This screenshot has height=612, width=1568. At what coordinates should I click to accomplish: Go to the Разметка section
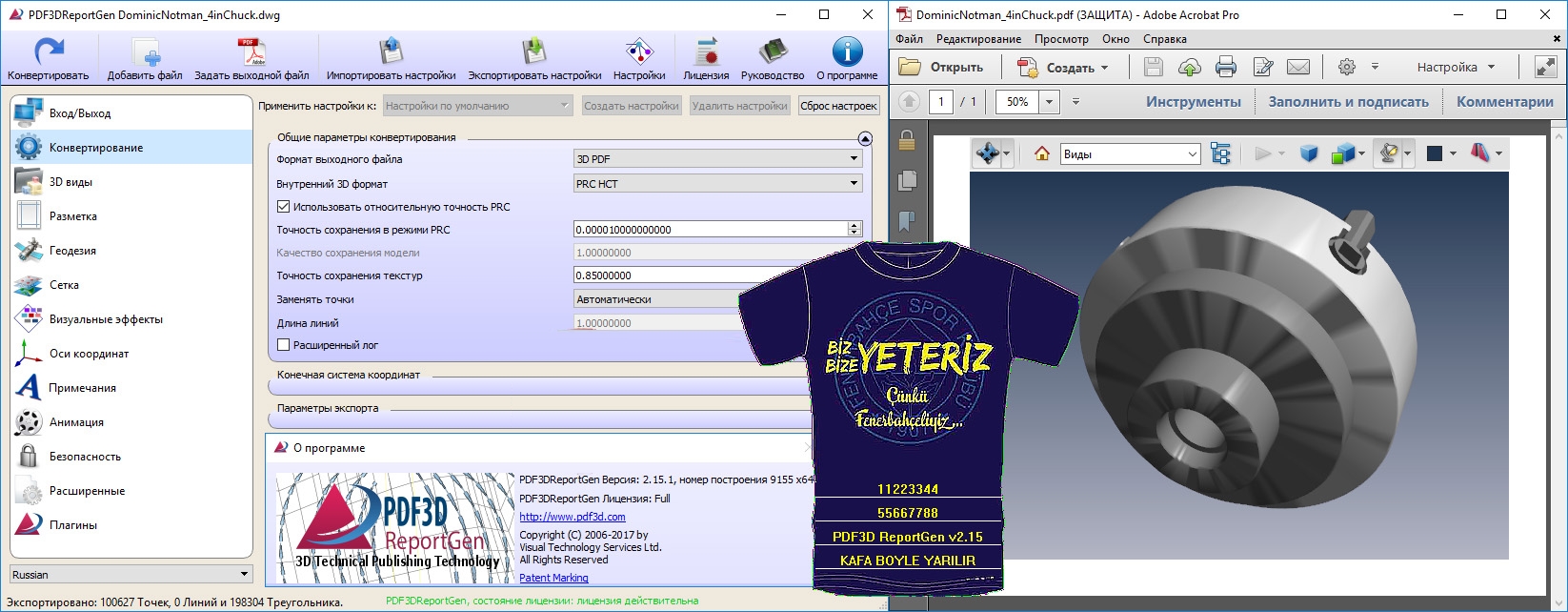click(x=131, y=216)
